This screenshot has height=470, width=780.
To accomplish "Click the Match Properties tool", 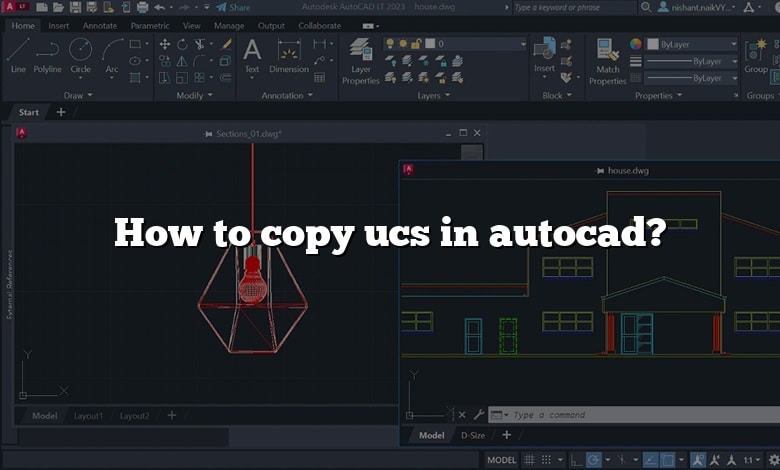I will (x=607, y=61).
